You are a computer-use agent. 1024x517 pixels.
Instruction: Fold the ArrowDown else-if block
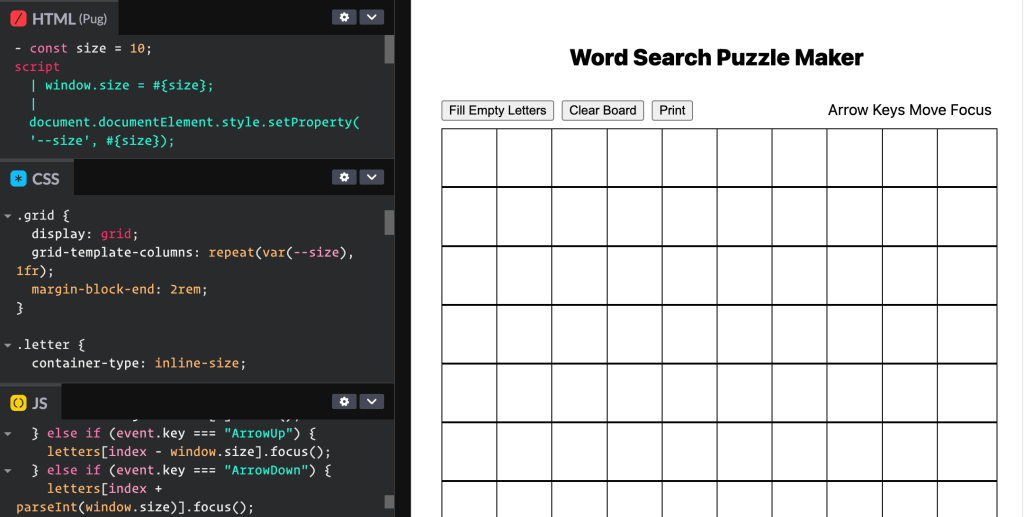8,471
